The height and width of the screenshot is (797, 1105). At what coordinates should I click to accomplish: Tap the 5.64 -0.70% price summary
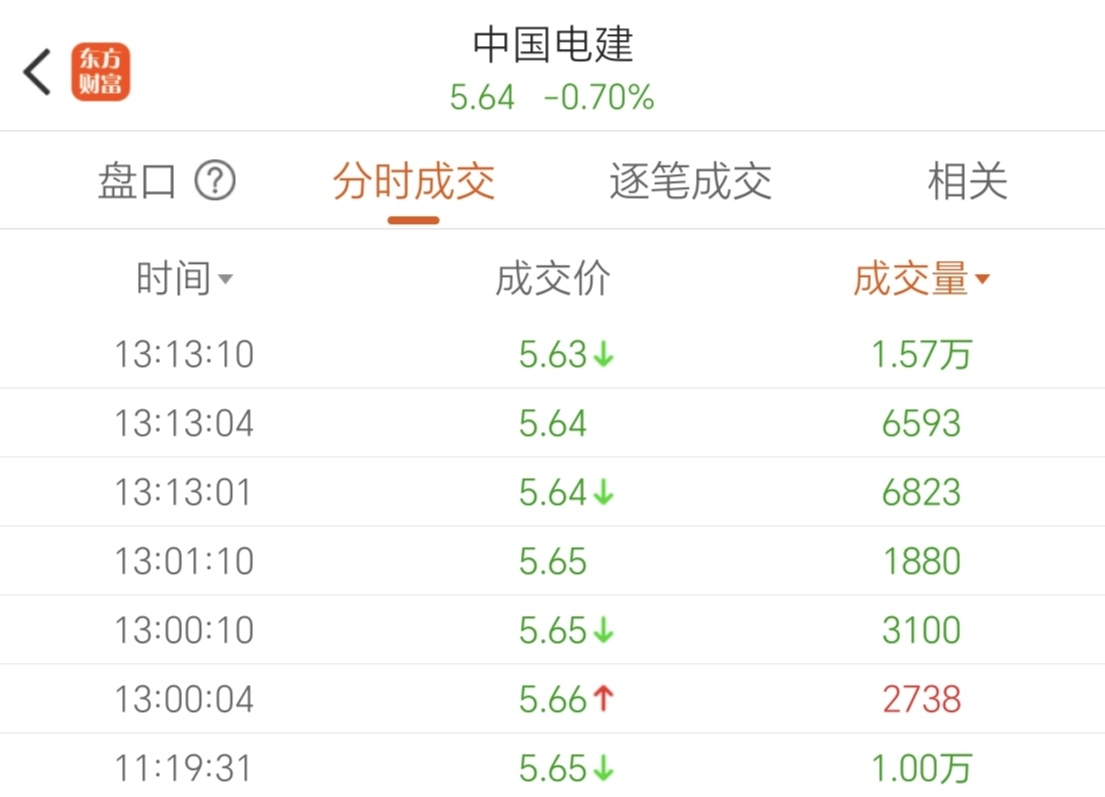(x=552, y=97)
